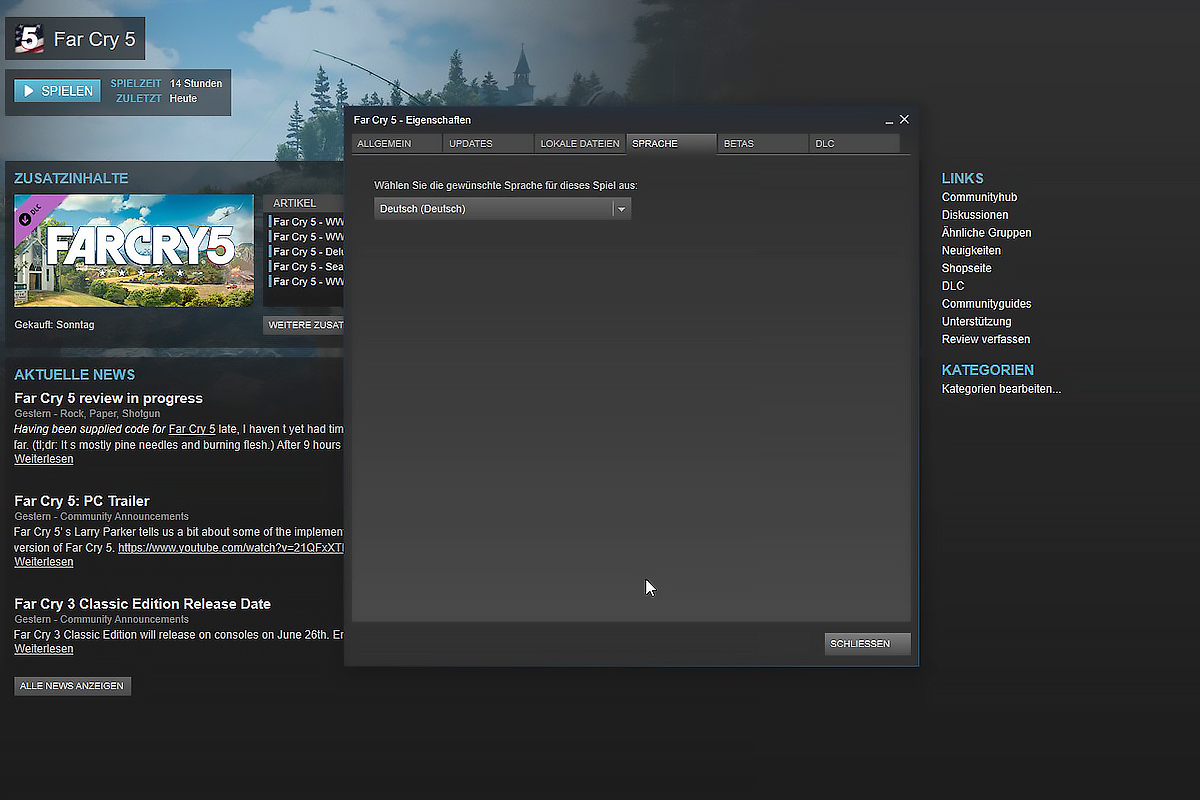Viewport: 1200px width, 800px height.
Task: Open the Diskussionen link
Action: coord(975,215)
